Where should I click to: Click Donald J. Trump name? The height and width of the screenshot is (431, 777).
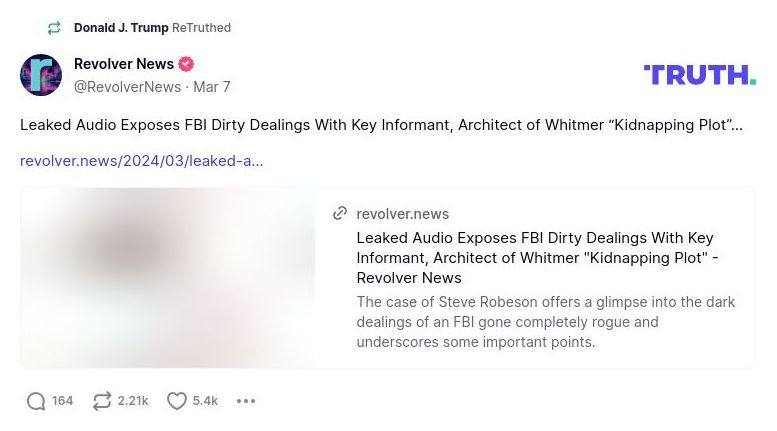(121, 28)
